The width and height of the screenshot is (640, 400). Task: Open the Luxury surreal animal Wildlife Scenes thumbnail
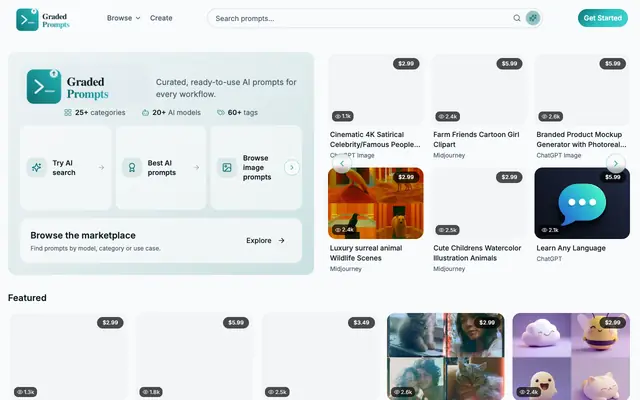click(x=376, y=203)
